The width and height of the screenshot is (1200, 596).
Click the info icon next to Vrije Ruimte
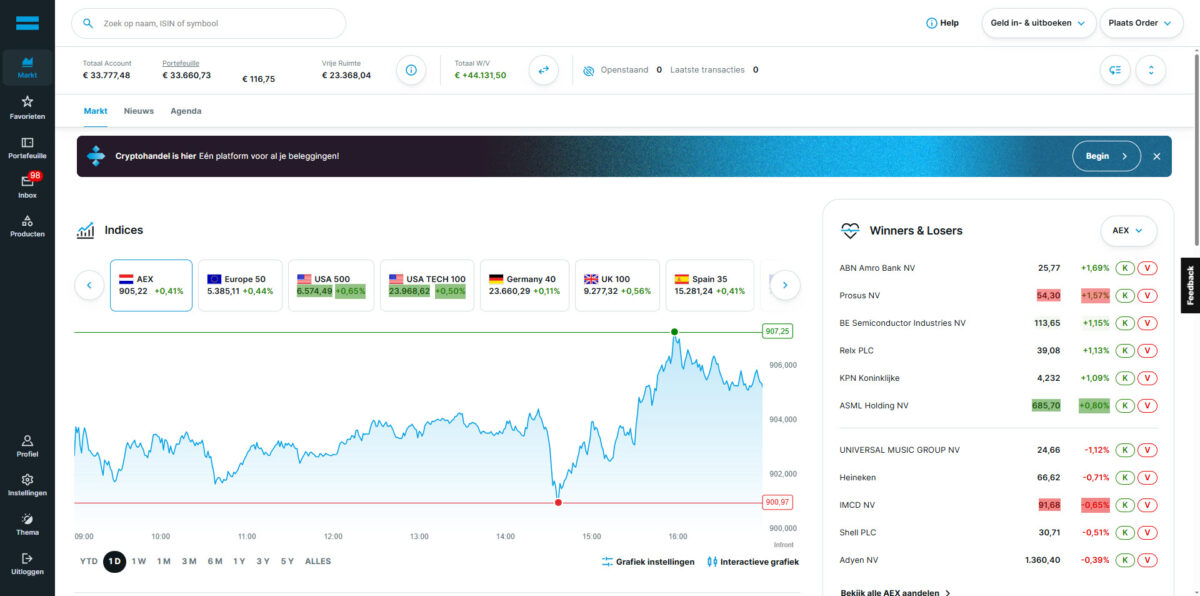coord(411,70)
